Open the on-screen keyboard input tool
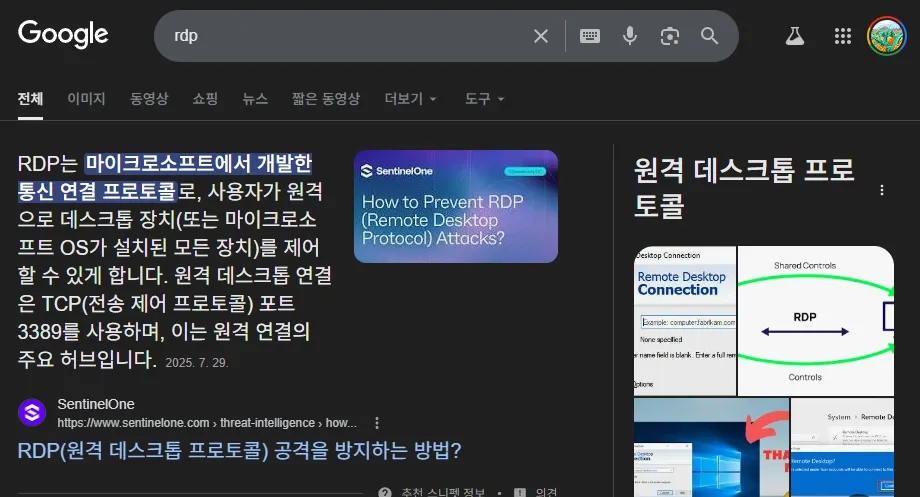920x497 pixels. pyautogui.click(x=590, y=36)
